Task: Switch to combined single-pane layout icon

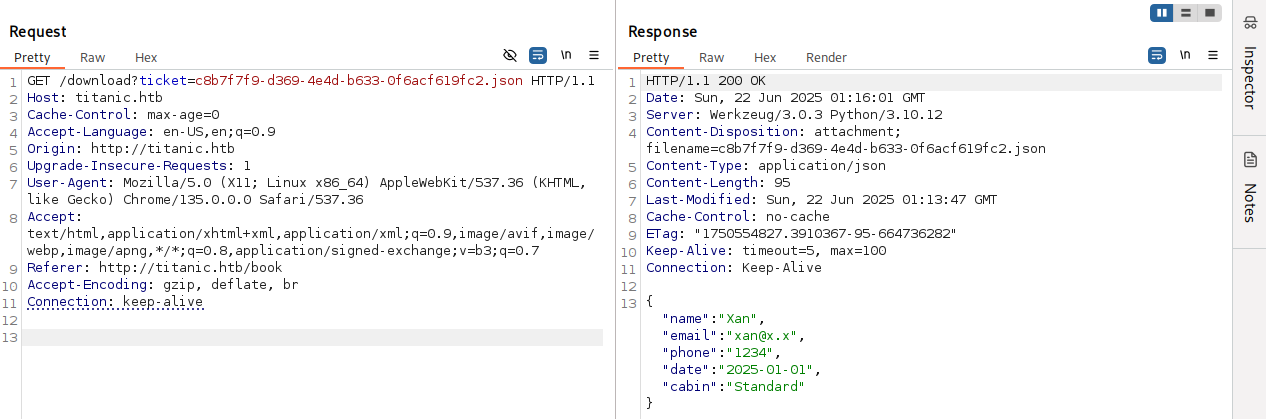Action: (1210, 13)
